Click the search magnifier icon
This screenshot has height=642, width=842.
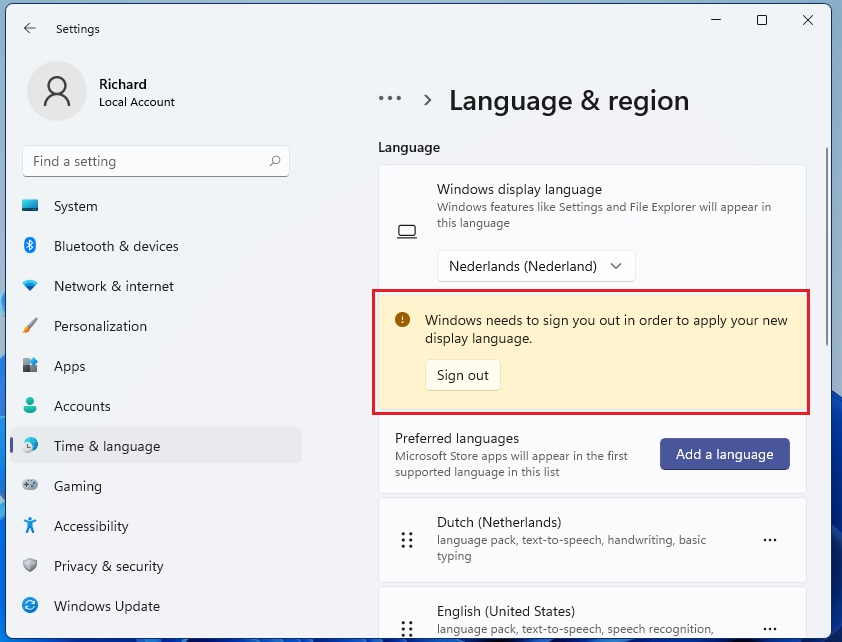(x=275, y=161)
